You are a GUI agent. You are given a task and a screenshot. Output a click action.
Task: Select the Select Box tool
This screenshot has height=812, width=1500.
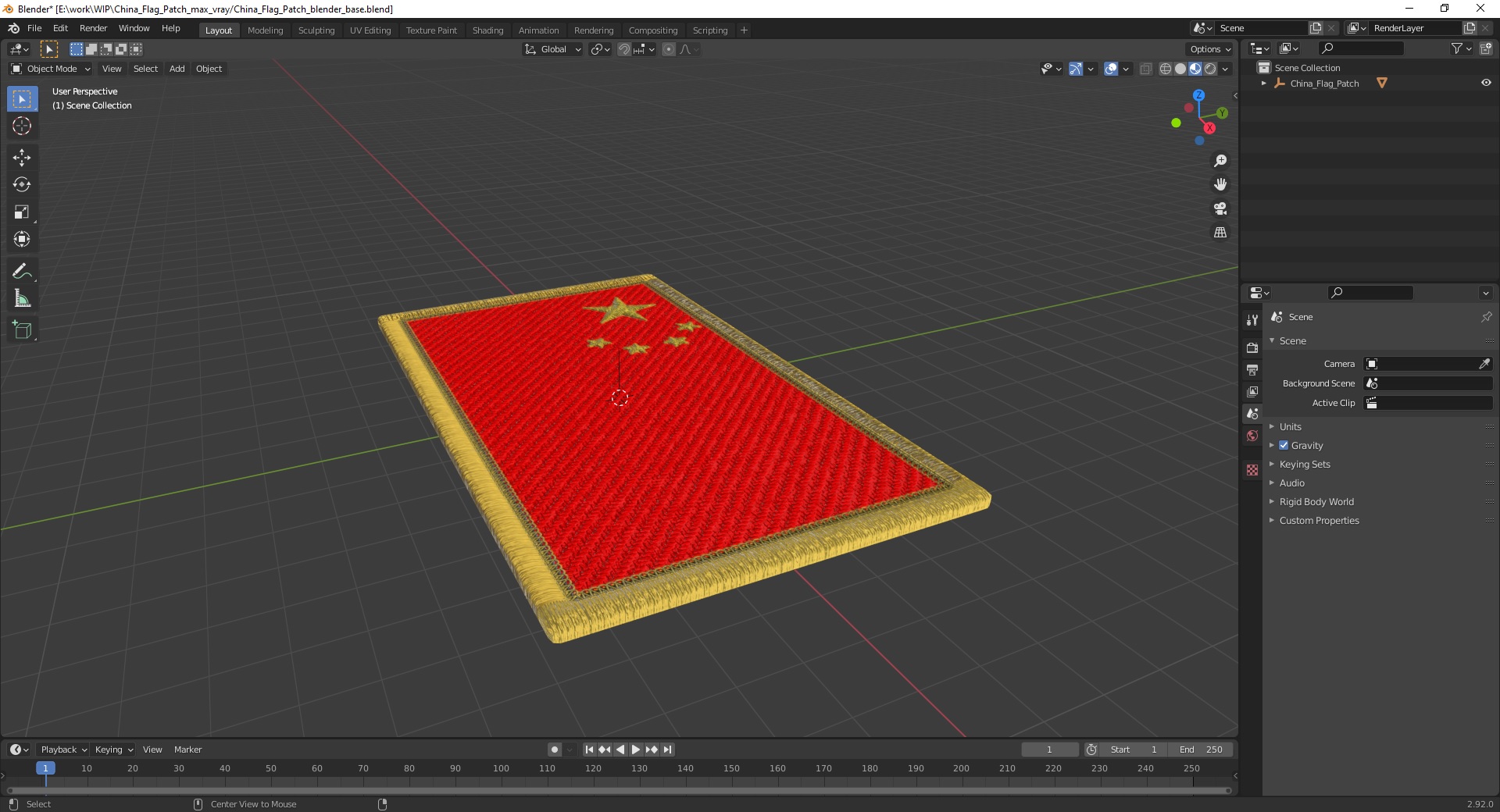pyautogui.click(x=22, y=99)
